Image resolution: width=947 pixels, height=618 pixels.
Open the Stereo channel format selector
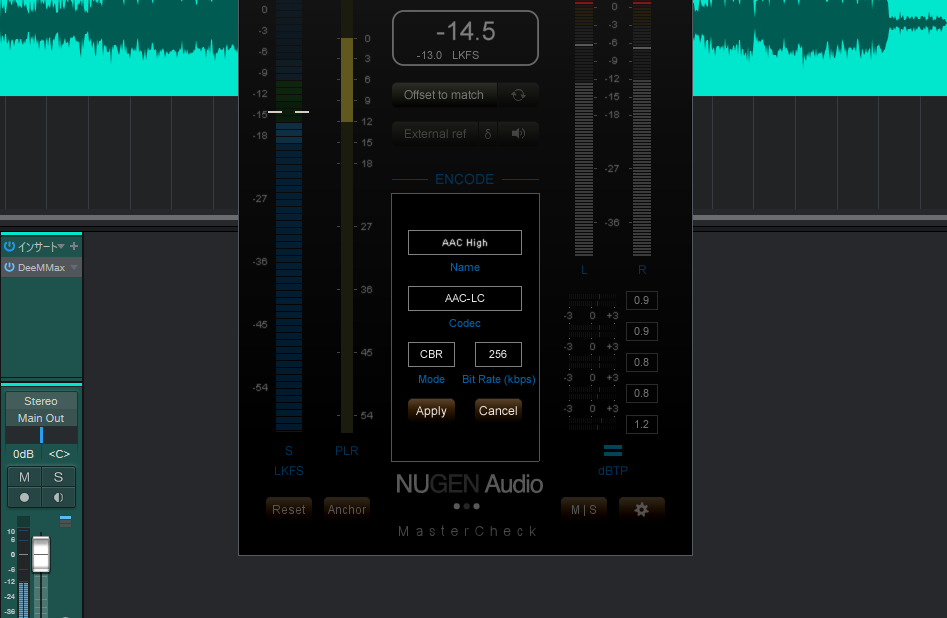click(x=41, y=401)
